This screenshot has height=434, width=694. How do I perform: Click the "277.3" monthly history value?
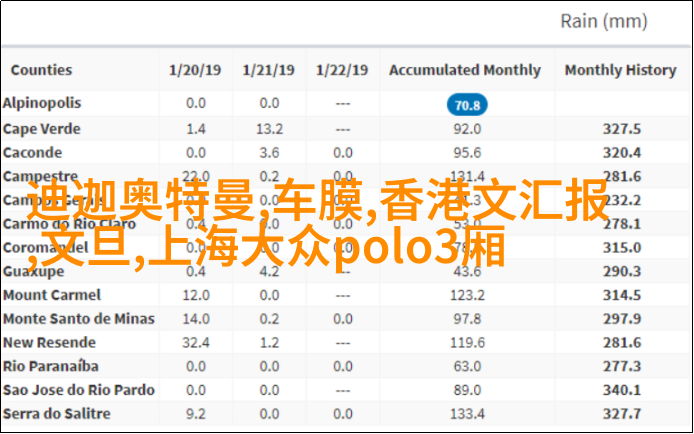click(622, 366)
